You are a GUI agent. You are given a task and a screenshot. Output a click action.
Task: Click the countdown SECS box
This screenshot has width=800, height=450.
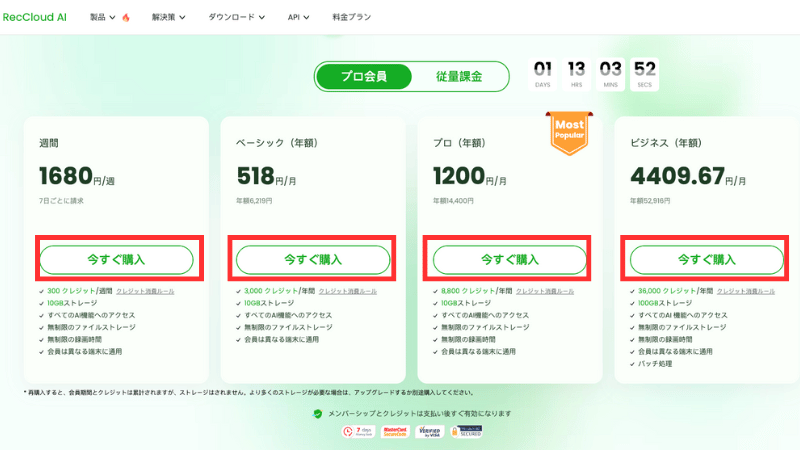[644, 74]
